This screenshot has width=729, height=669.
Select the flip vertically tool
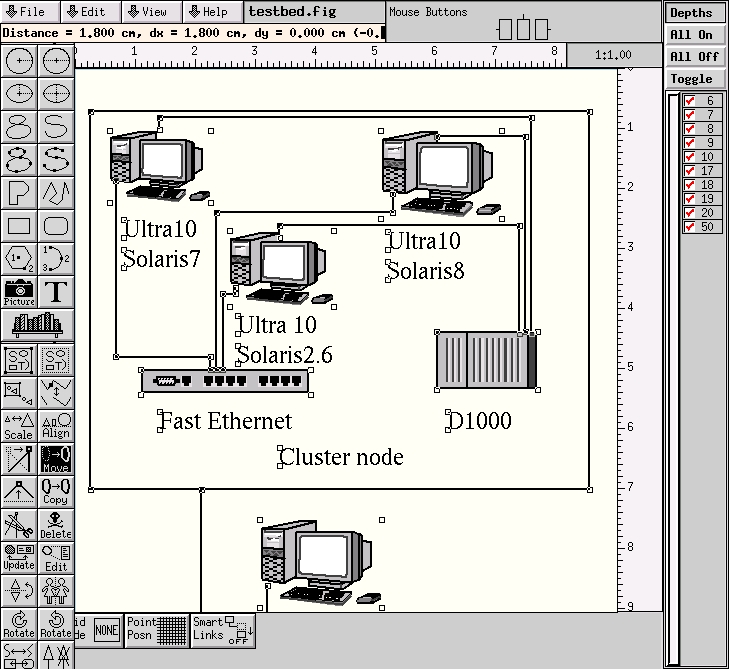19,591
